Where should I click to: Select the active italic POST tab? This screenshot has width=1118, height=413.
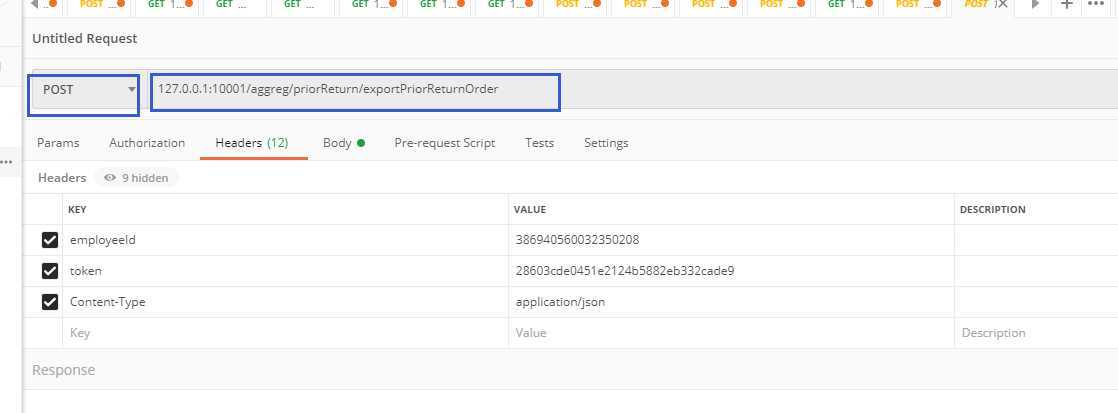pyautogui.click(x=978, y=5)
